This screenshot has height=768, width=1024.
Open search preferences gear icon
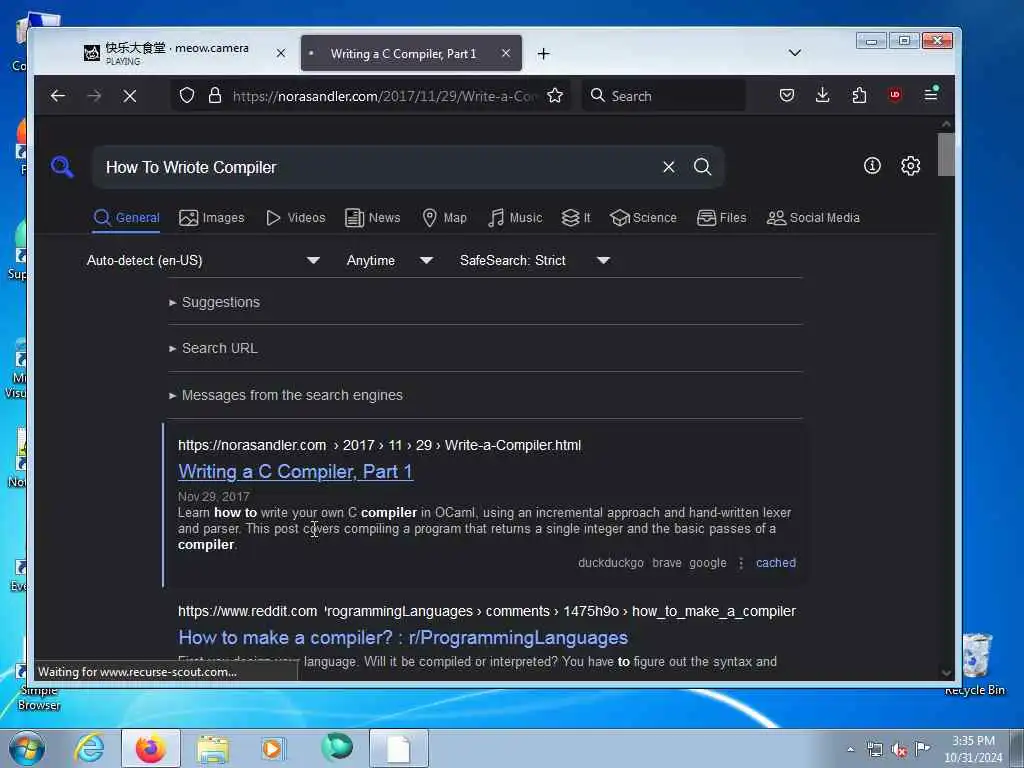pos(910,166)
